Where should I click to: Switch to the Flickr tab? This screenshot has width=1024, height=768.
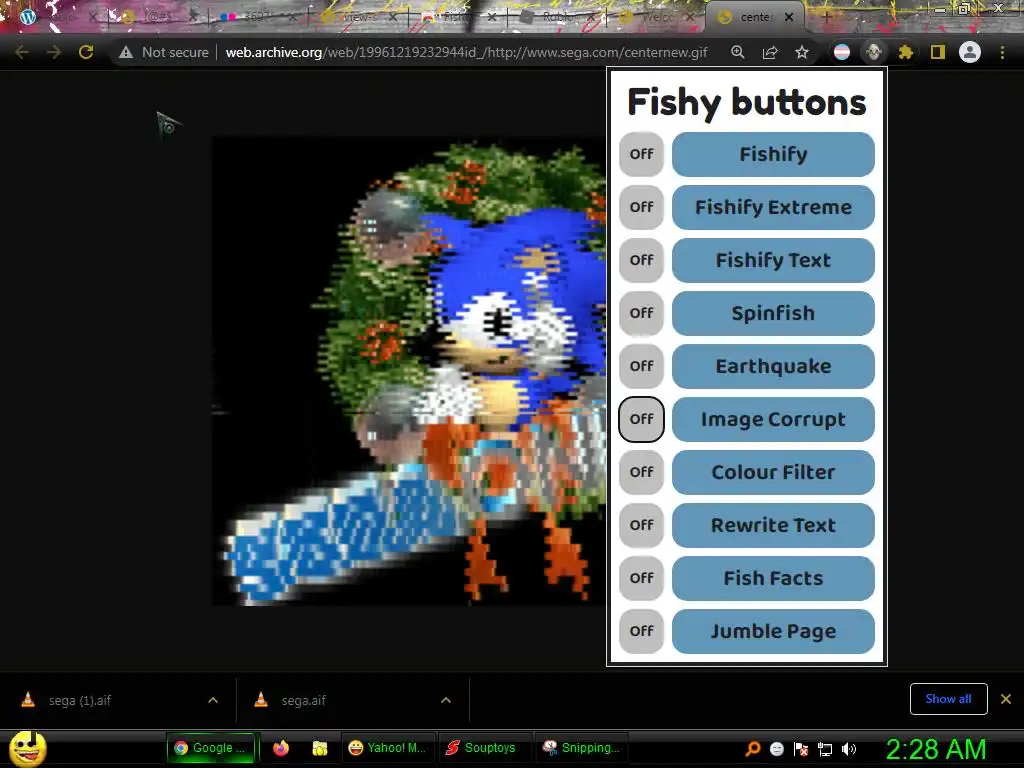258,18
